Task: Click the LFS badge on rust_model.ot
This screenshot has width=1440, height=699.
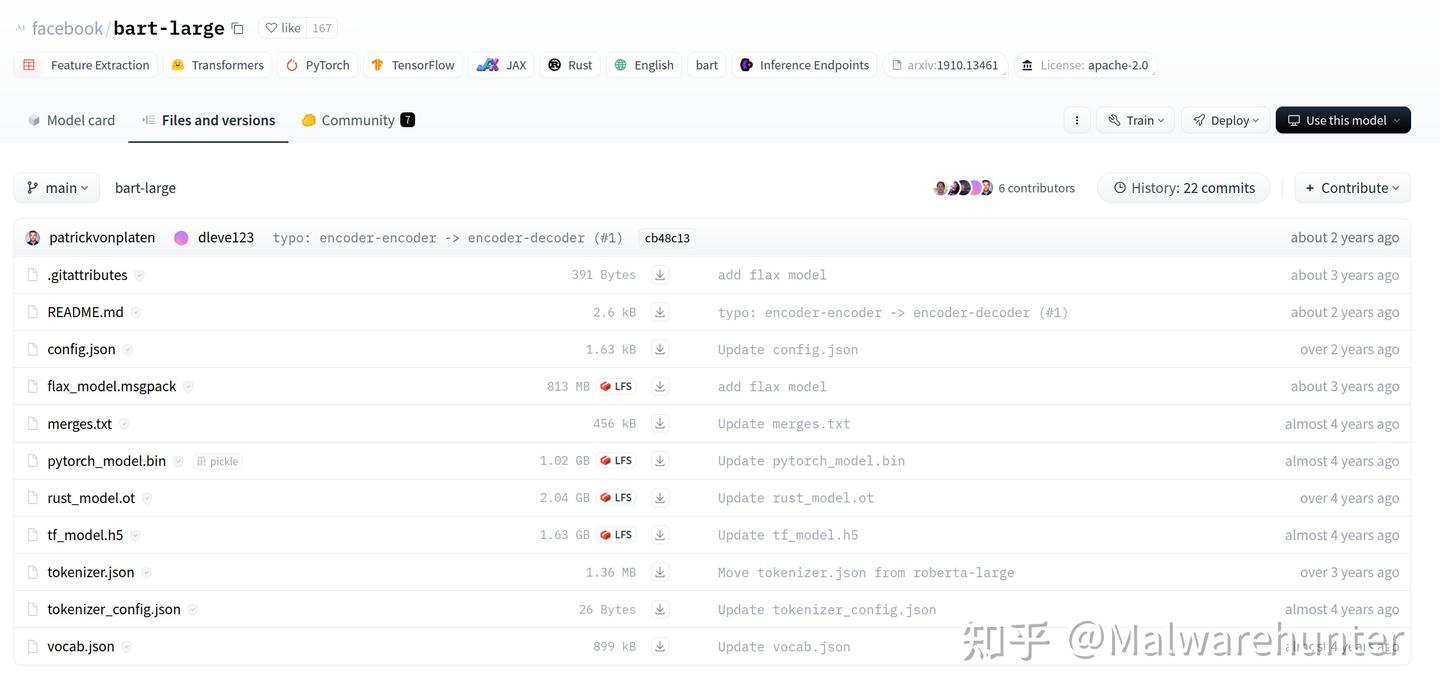Action: point(616,498)
